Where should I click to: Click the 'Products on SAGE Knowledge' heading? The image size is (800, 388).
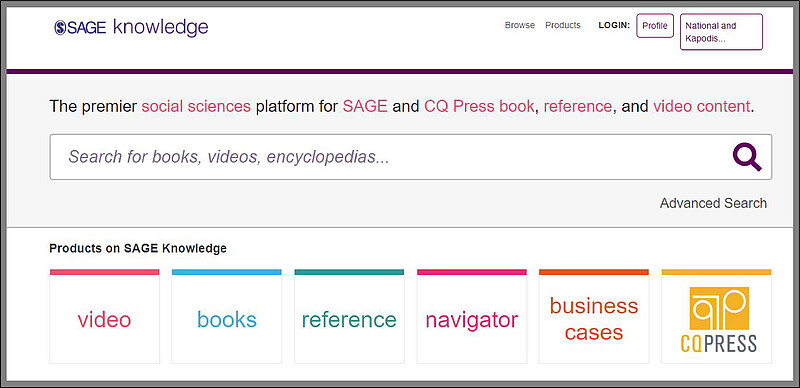click(138, 249)
